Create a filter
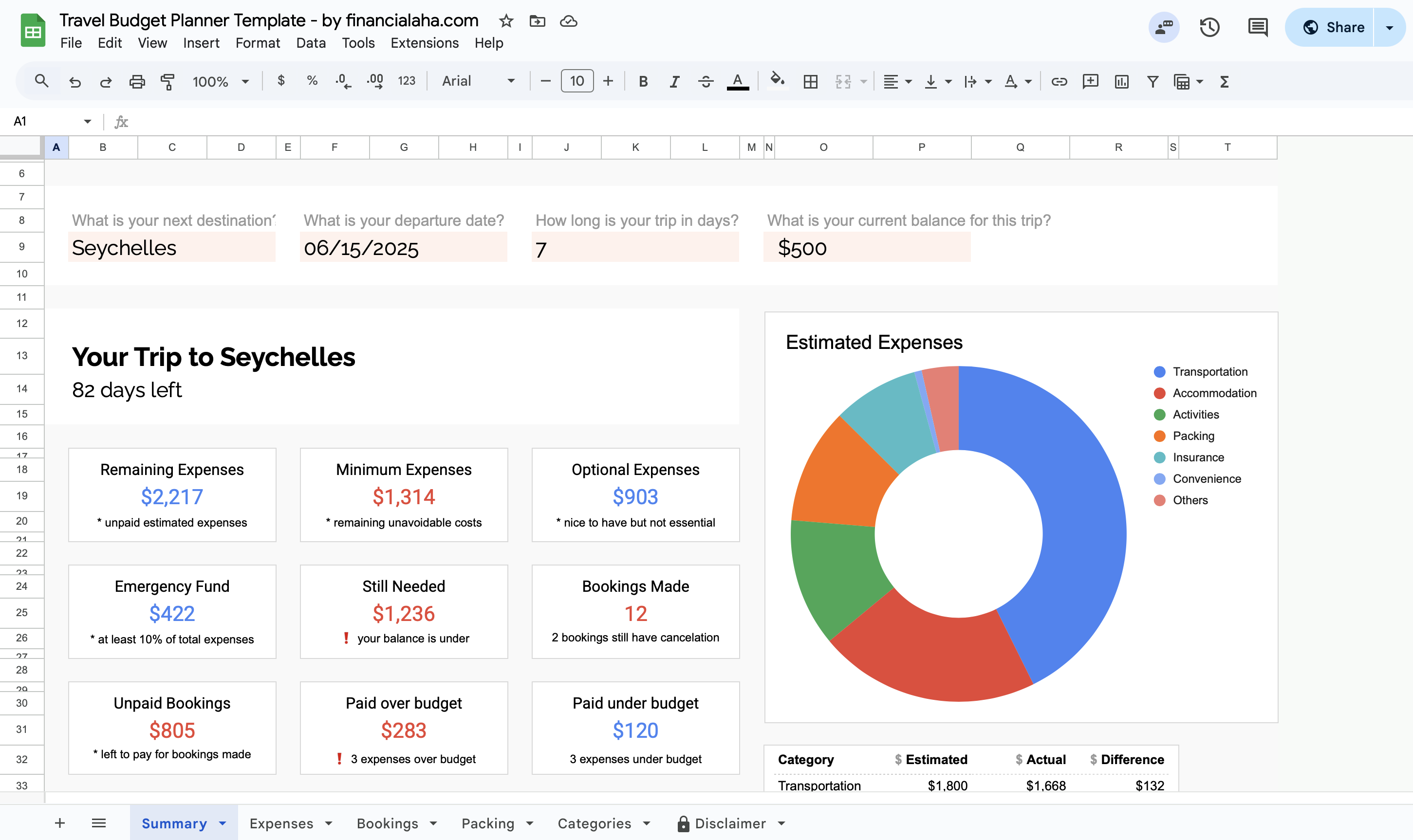This screenshot has width=1413, height=840. [x=1152, y=81]
